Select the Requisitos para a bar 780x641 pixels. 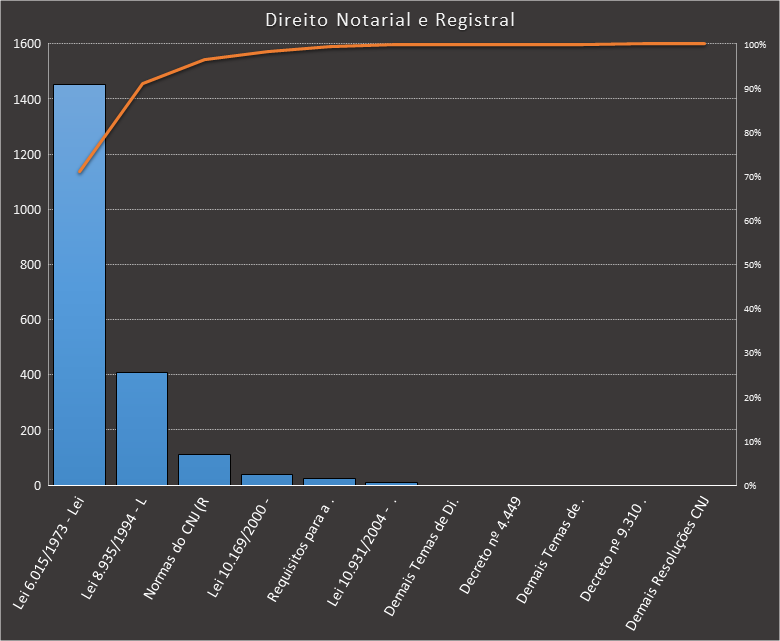(x=329, y=482)
